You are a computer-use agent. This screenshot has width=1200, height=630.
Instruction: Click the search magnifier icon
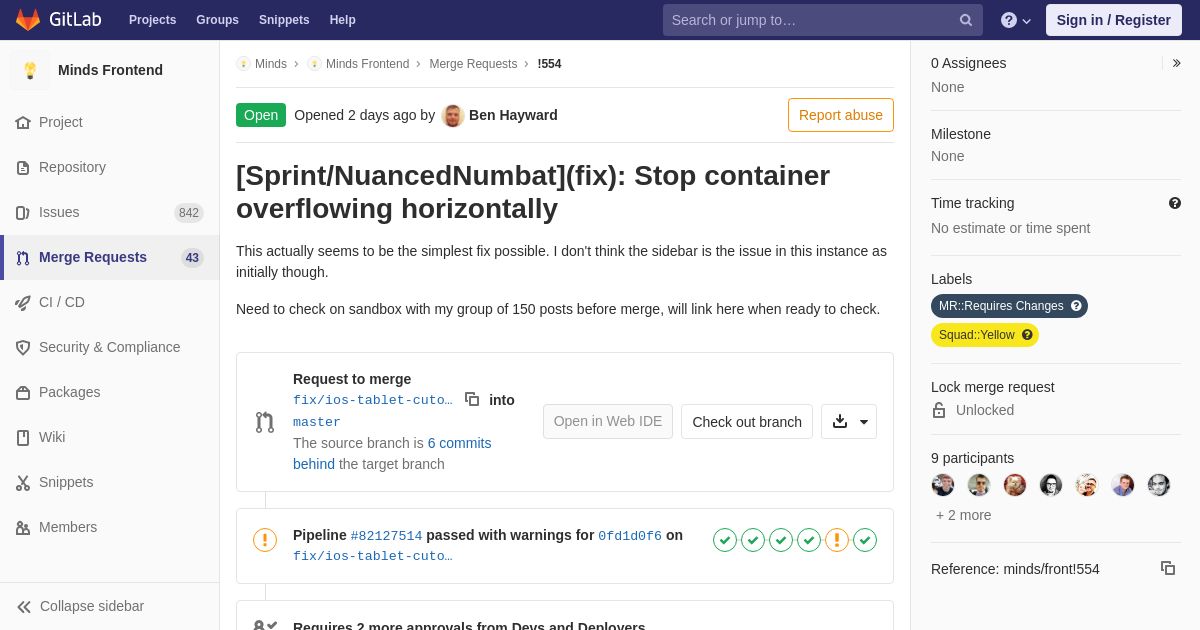[x=965, y=20]
